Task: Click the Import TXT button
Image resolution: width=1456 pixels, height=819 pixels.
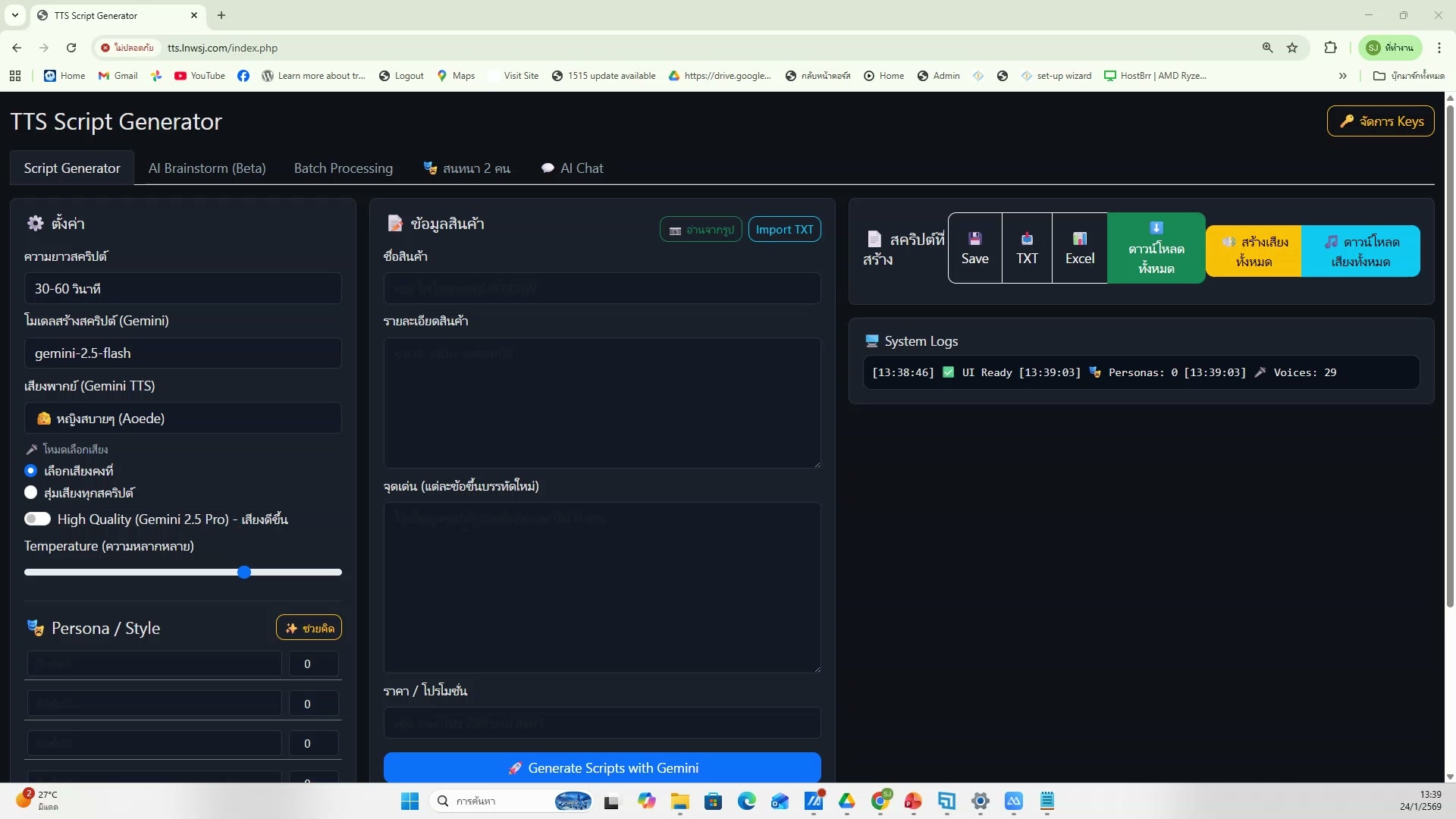Action: click(x=784, y=230)
